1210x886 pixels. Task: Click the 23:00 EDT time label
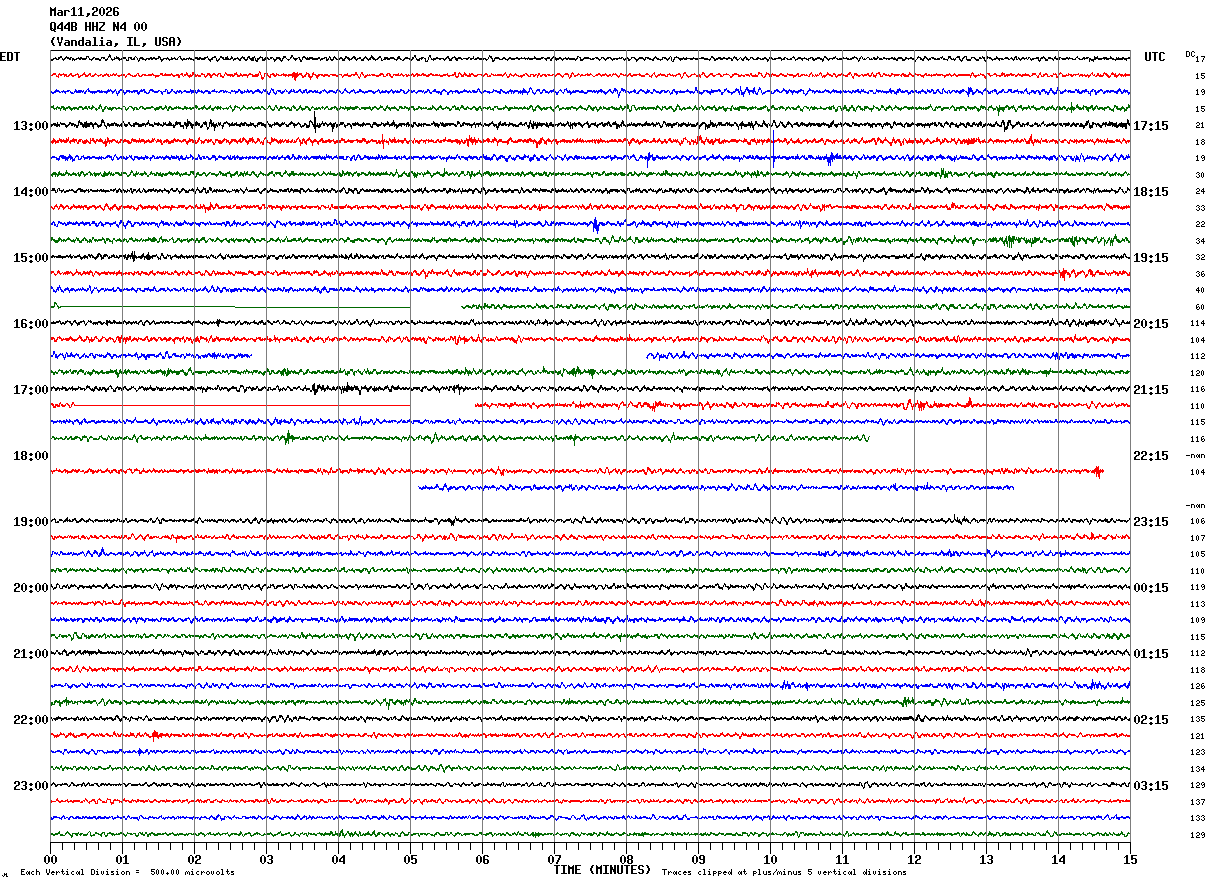(x=30, y=786)
